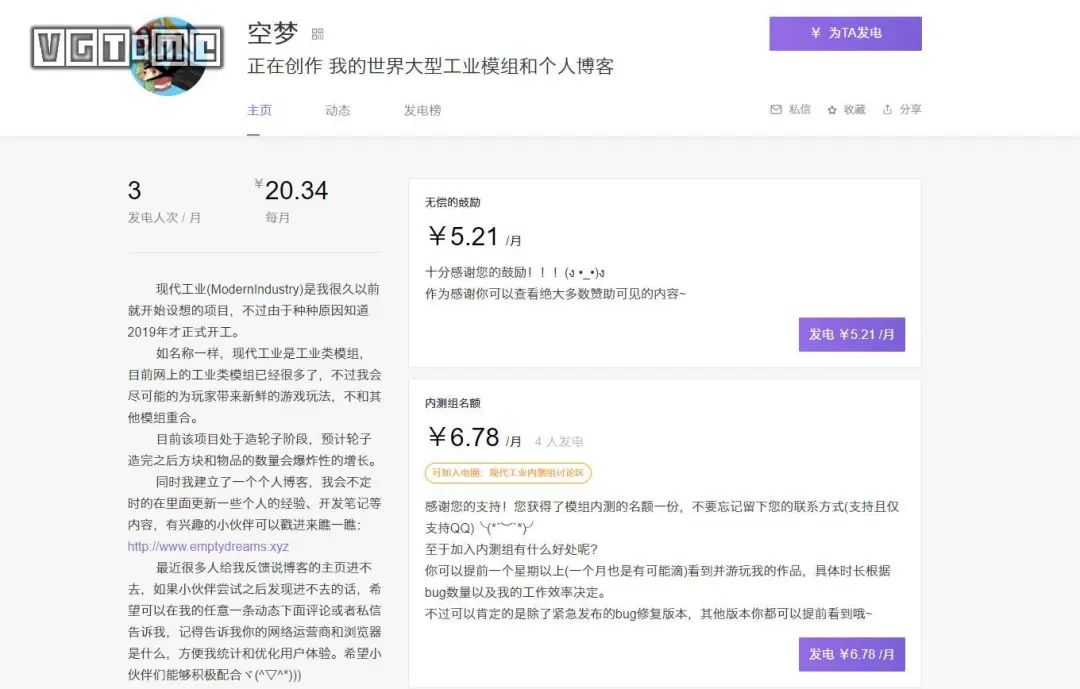Image resolution: width=1080 pixels, height=689 pixels.
Task: Select the 内测组名额 plan title
Action: [x=452, y=403]
